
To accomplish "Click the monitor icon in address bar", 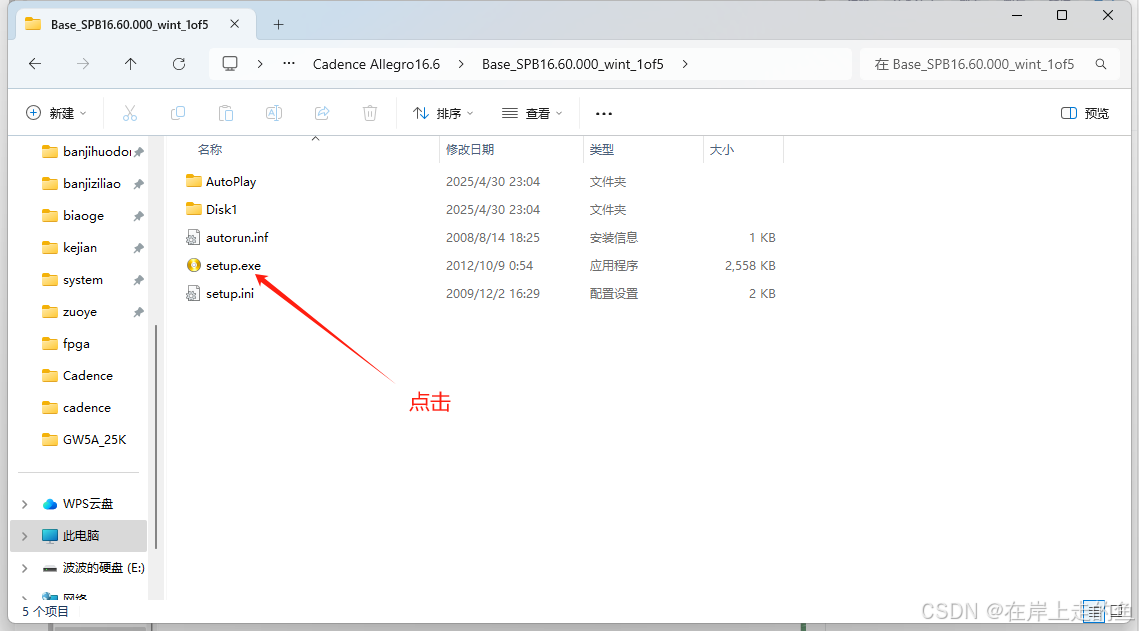I will click(230, 64).
